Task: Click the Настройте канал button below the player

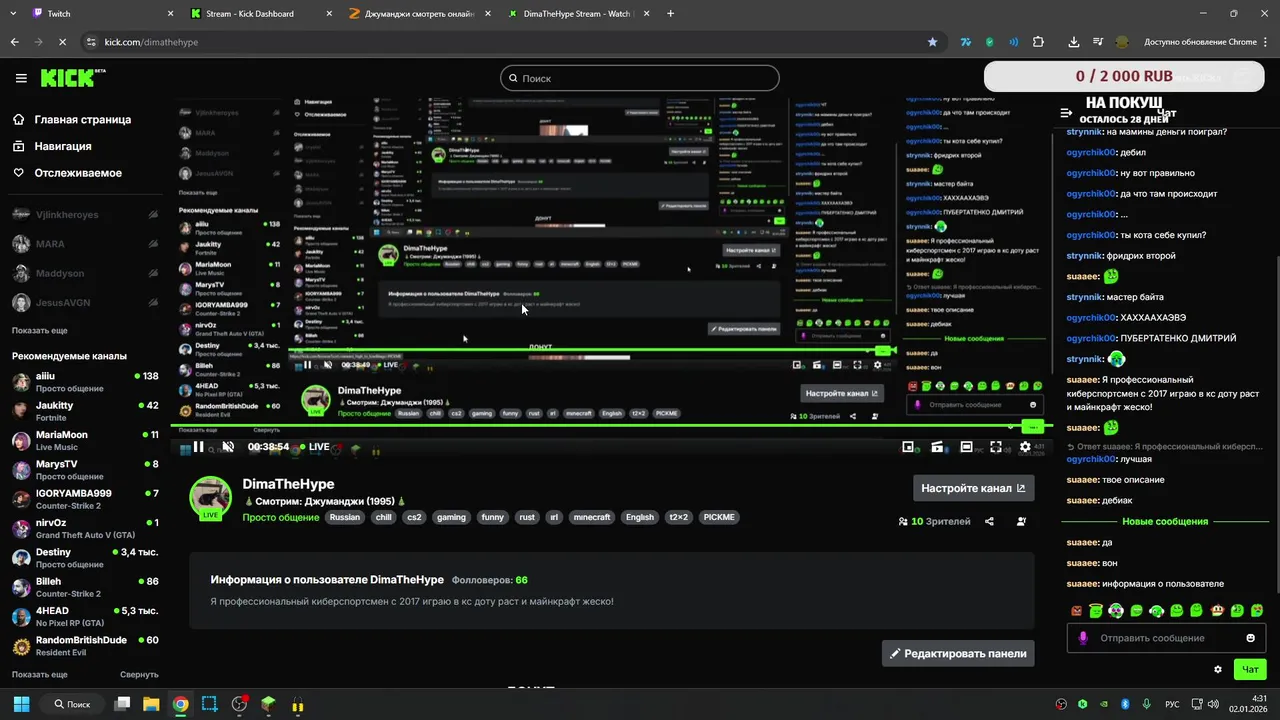Action: (973, 488)
